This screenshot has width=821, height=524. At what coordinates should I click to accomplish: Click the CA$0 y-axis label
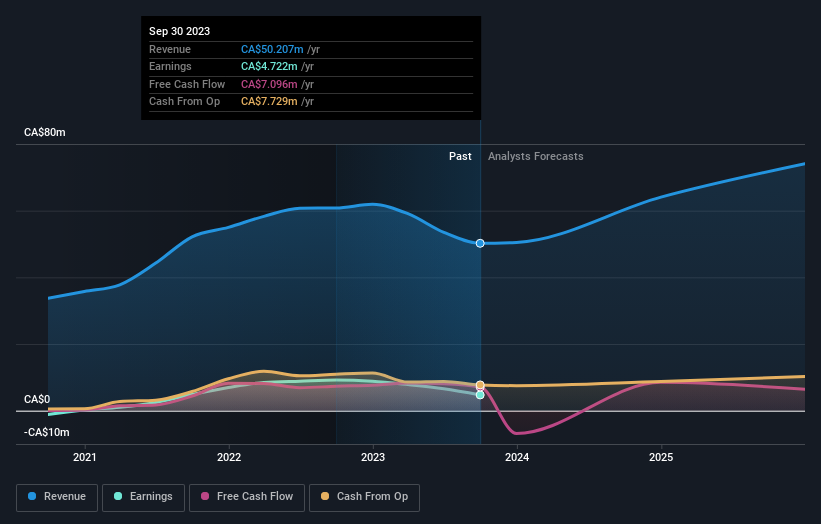coord(37,399)
